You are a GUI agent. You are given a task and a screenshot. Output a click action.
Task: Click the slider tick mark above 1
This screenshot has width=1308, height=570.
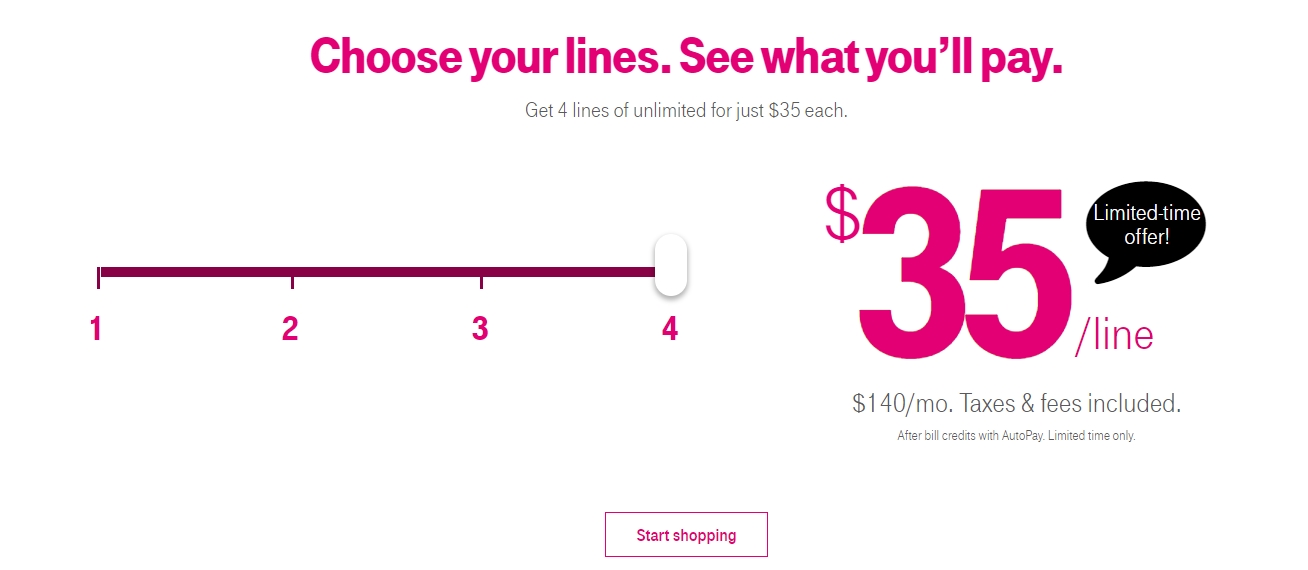click(98, 277)
